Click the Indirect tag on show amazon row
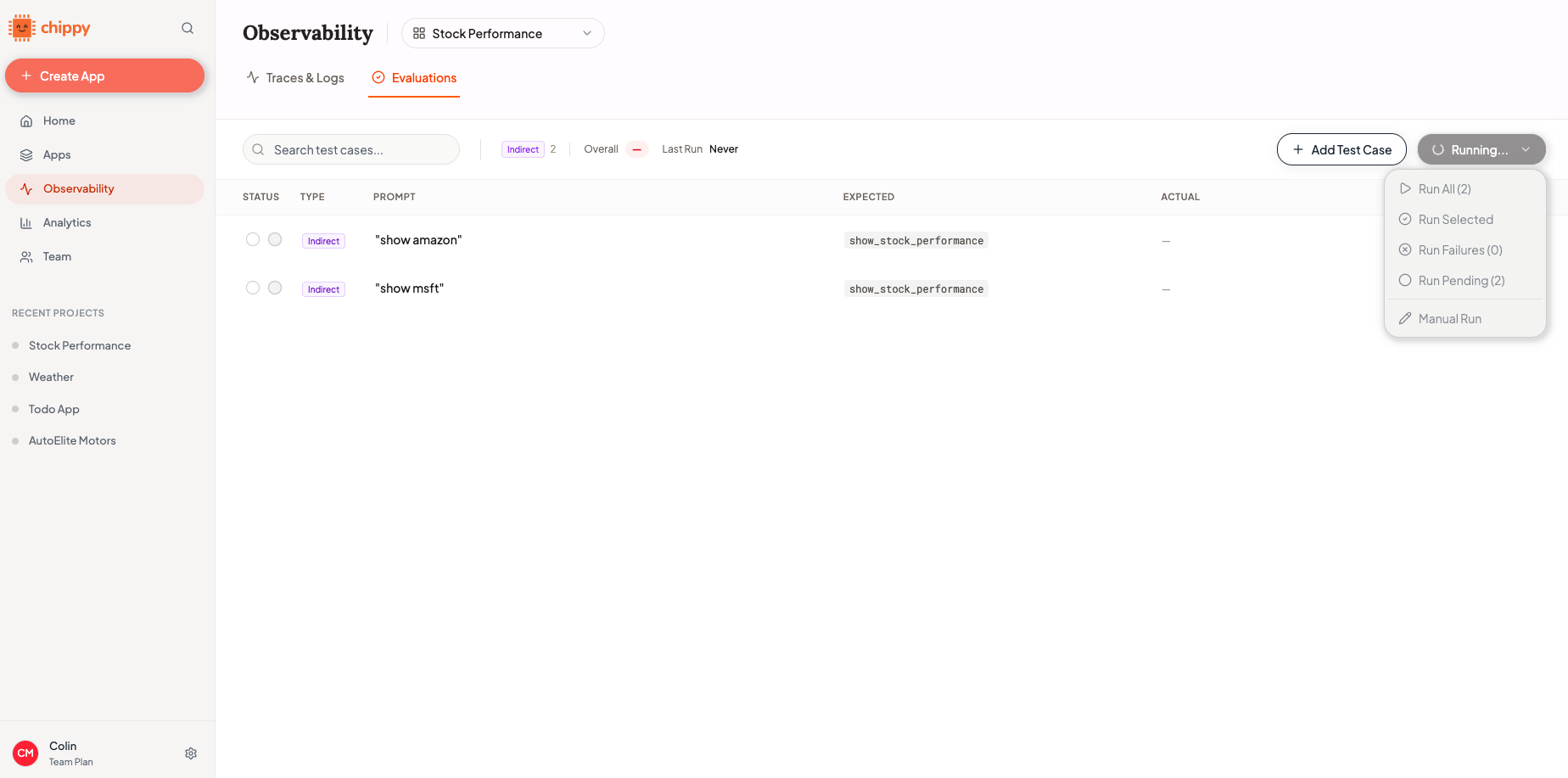Screen dimensions: 1568x778 323,241
